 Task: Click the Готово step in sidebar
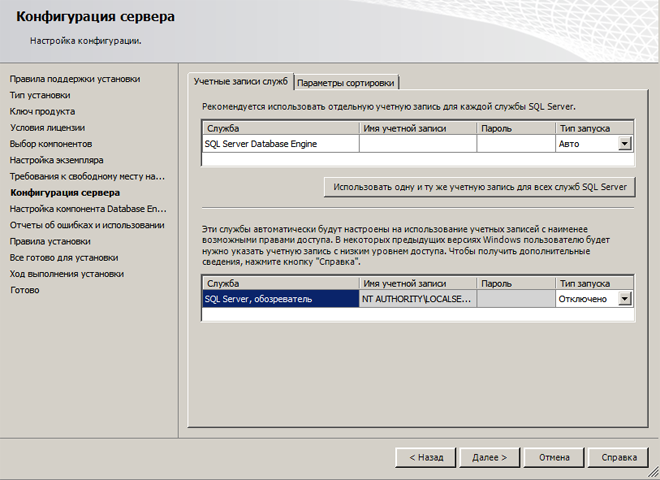click(24, 290)
